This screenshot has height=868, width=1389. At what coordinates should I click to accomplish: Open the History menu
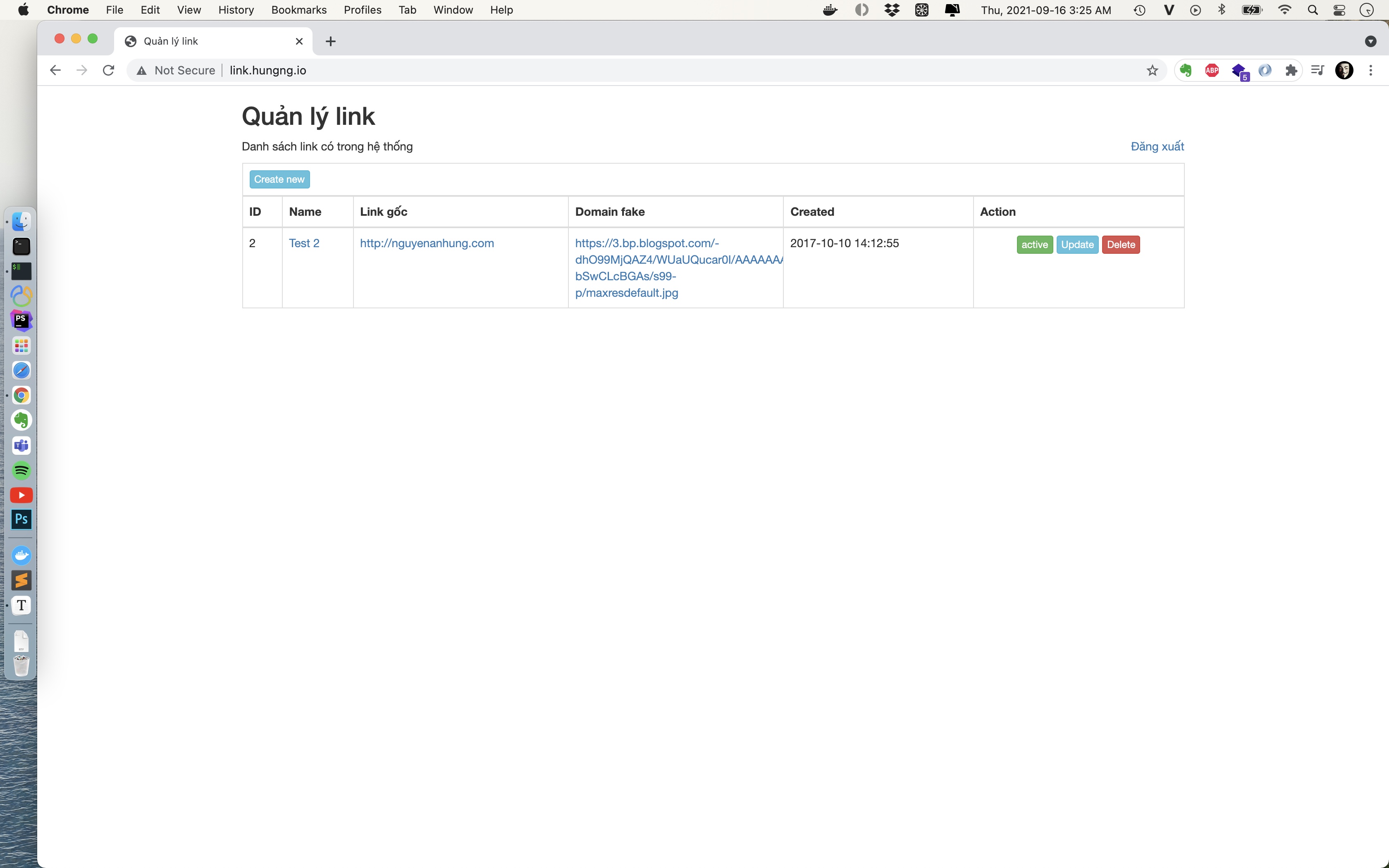(x=236, y=10)
